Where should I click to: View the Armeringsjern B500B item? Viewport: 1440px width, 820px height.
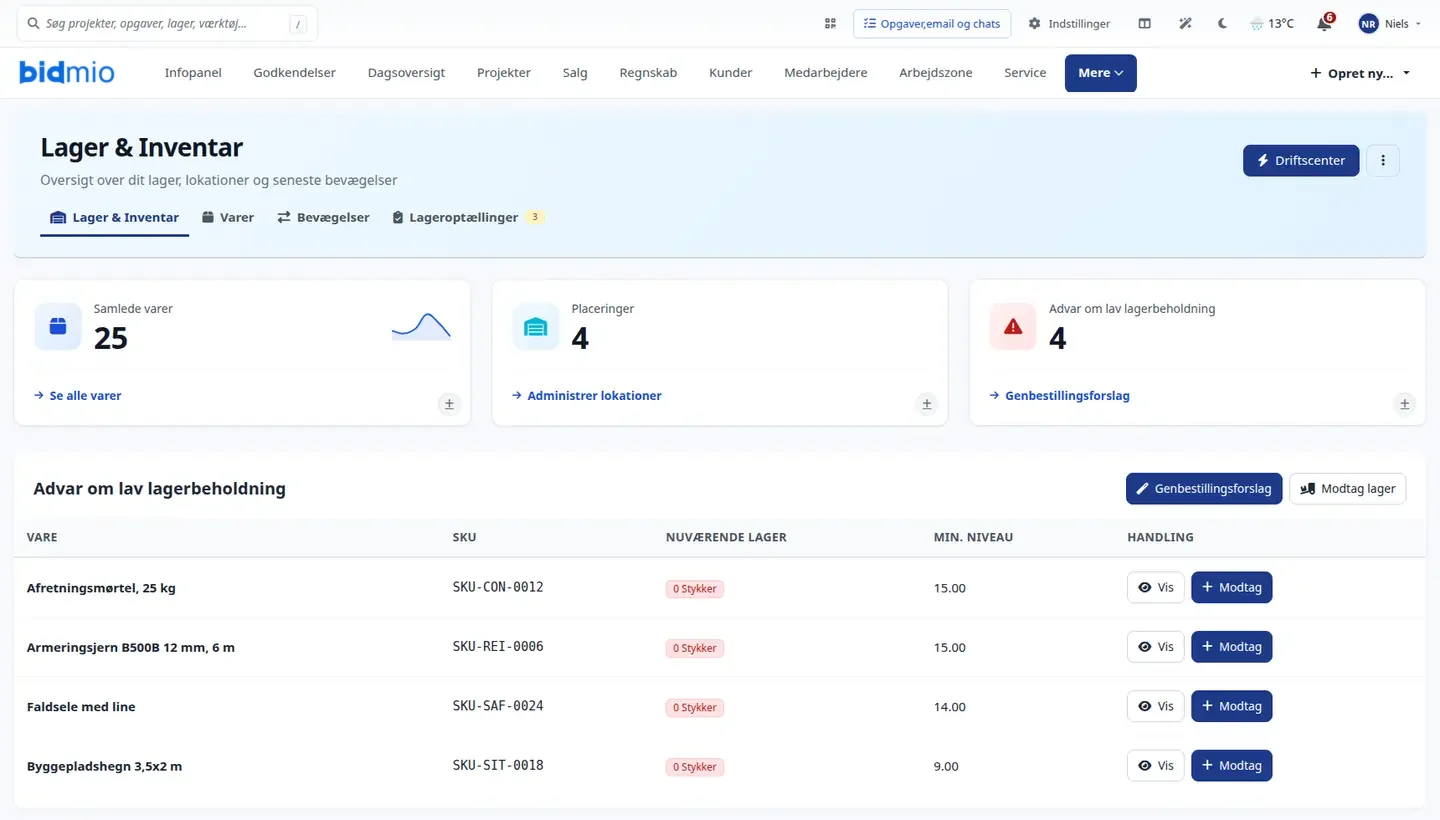[1156, 647]
